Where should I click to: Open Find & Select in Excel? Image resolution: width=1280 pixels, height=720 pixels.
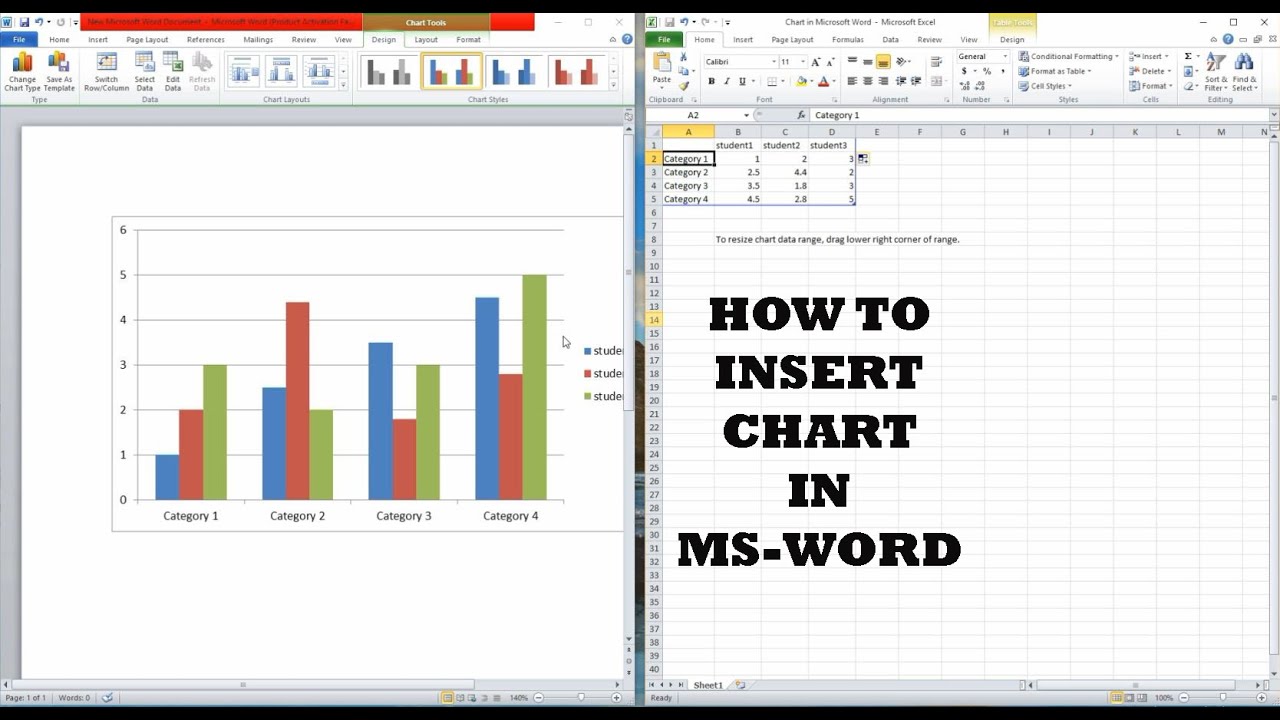[x=1244, y=72]
